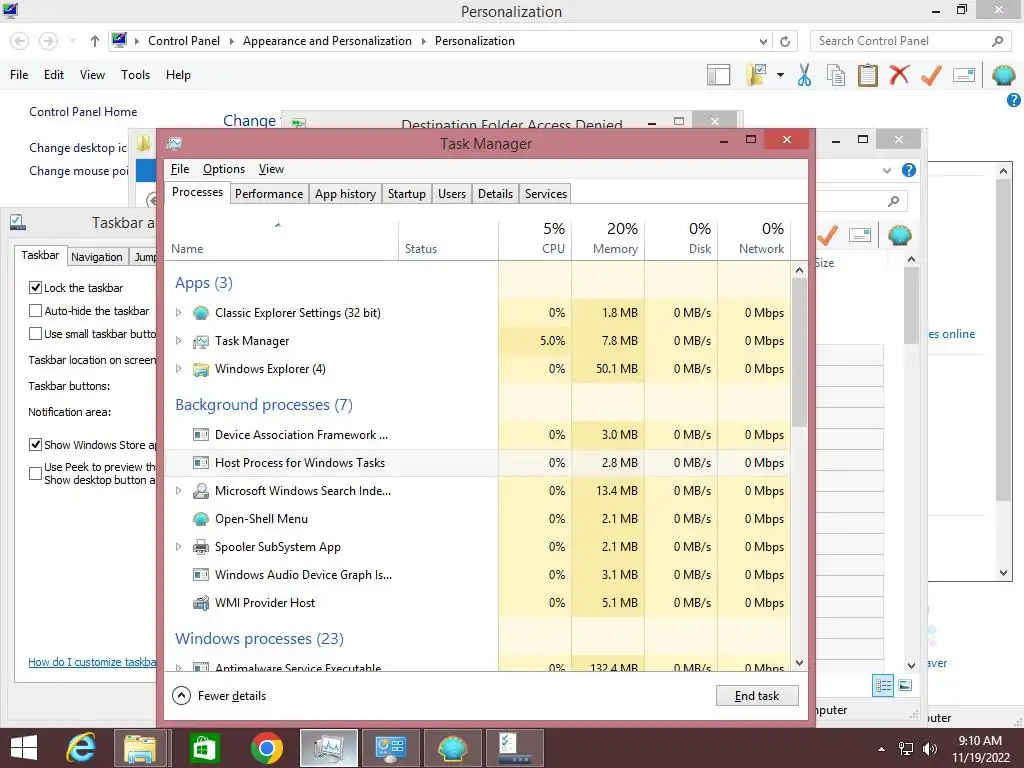Screen dimensions: 1024x768
Task: Click the Open-Shell shell icon on taskbar
Action: coord(452,748)
